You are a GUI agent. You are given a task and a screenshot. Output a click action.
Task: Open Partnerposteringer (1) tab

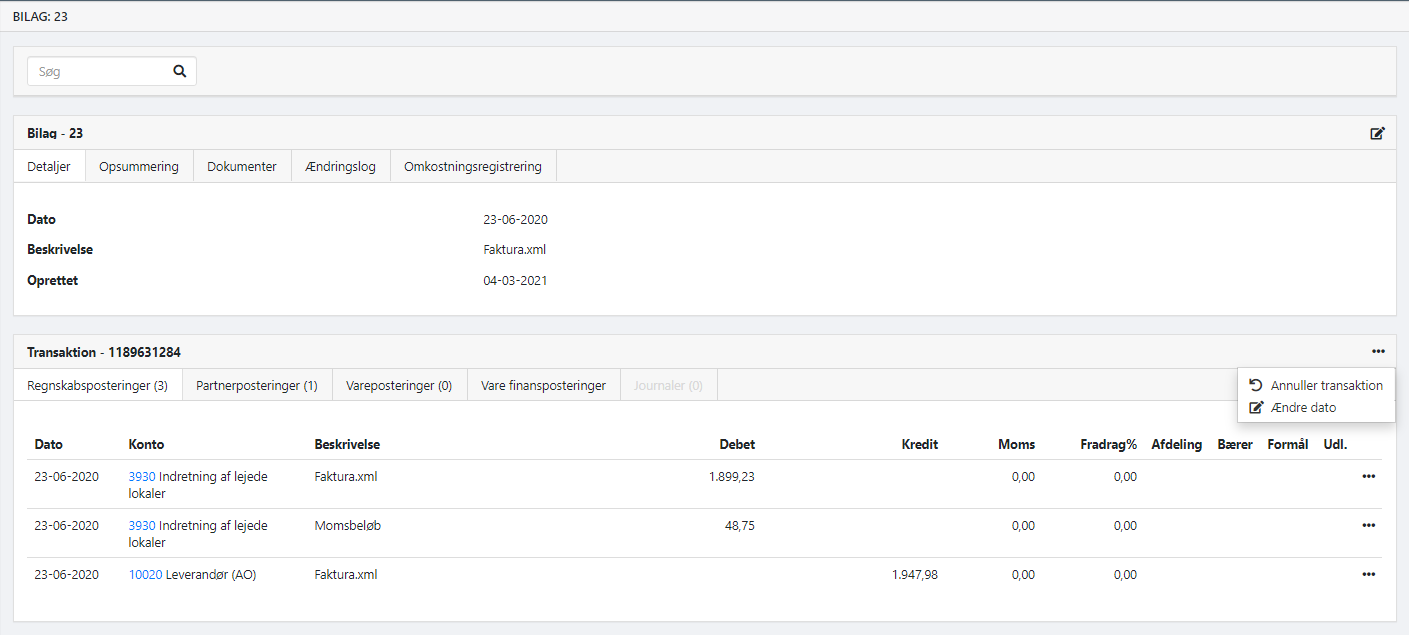pos(257,385)
